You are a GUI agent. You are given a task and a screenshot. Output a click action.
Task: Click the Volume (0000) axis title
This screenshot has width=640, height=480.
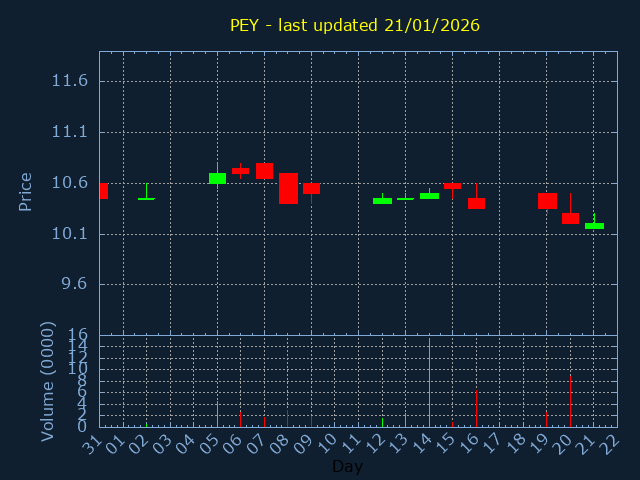click(47, 381)
